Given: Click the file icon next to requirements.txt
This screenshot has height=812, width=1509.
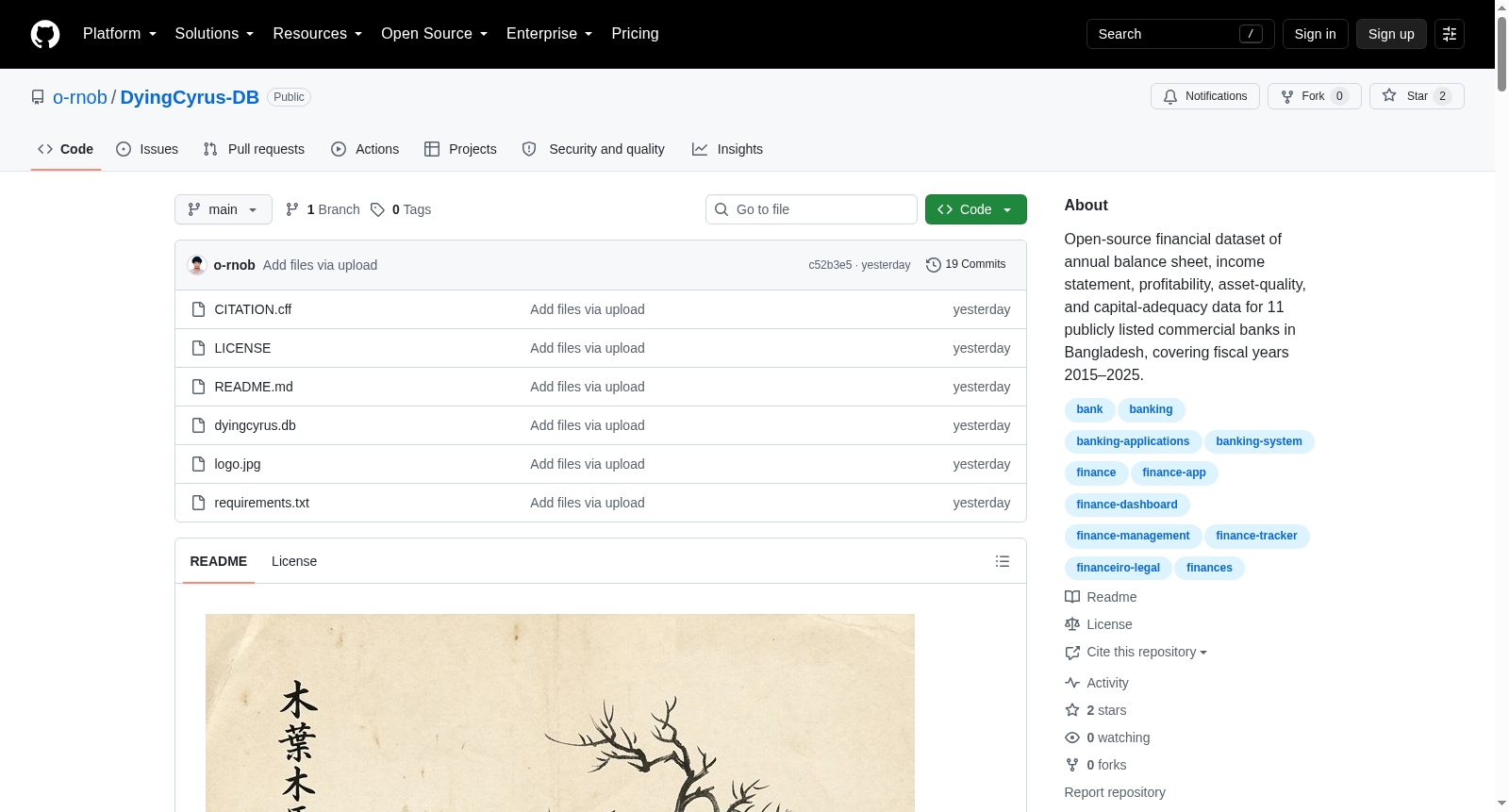Looking at the screenshot, I should click(x=198, y=503).
